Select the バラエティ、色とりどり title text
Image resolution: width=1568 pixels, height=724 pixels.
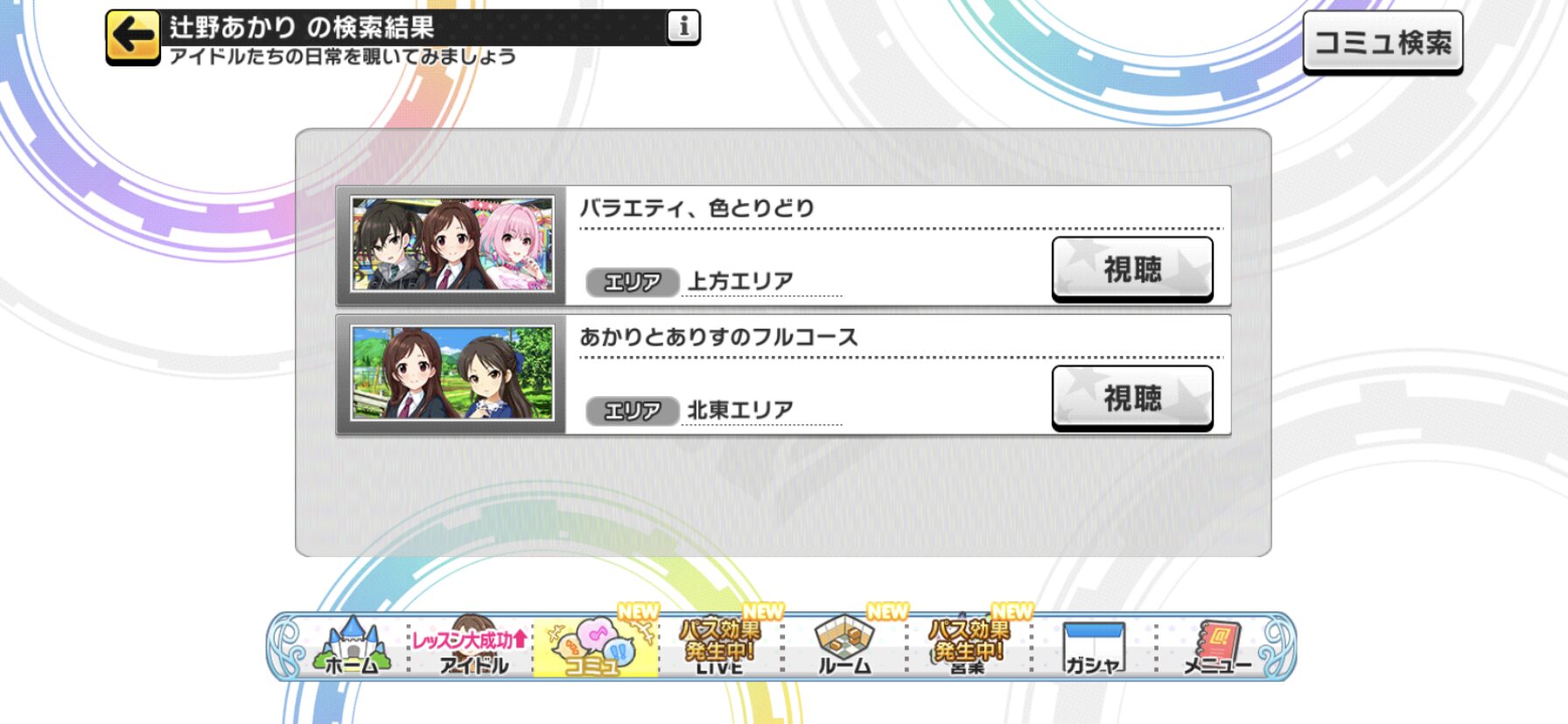tap(696, 208)
